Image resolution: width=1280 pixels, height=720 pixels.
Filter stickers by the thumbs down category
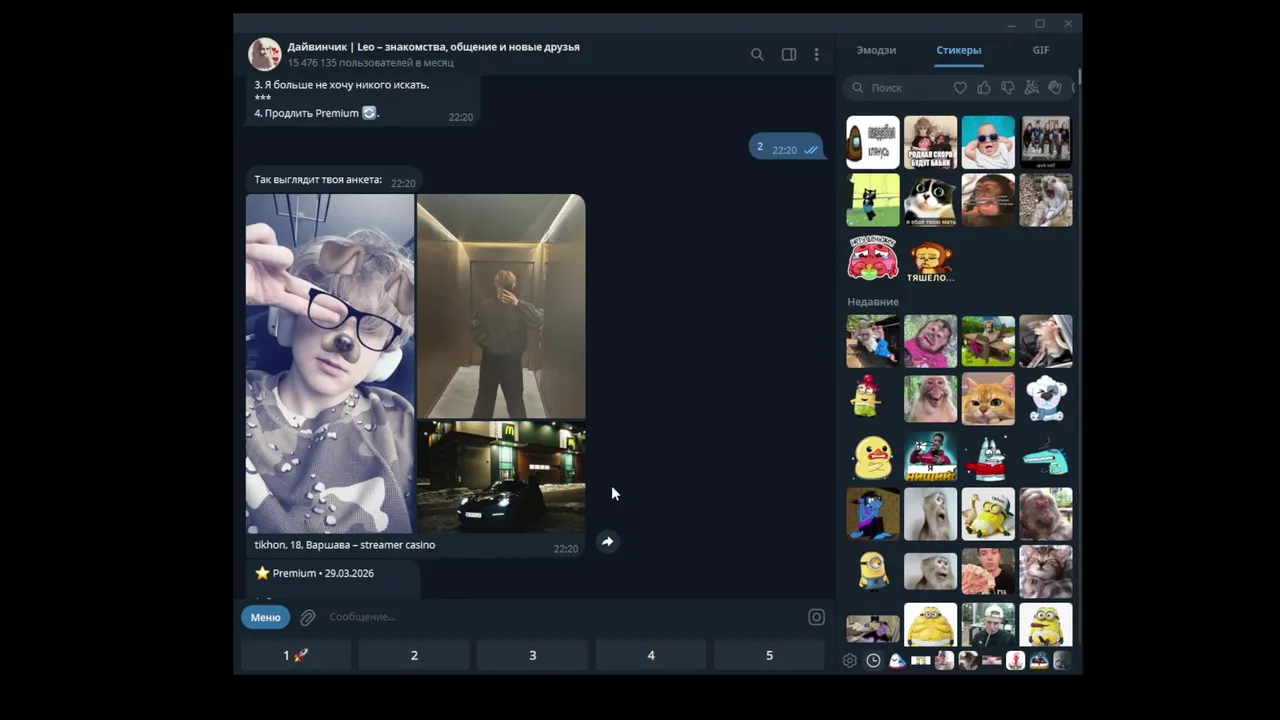(1008, 88)
